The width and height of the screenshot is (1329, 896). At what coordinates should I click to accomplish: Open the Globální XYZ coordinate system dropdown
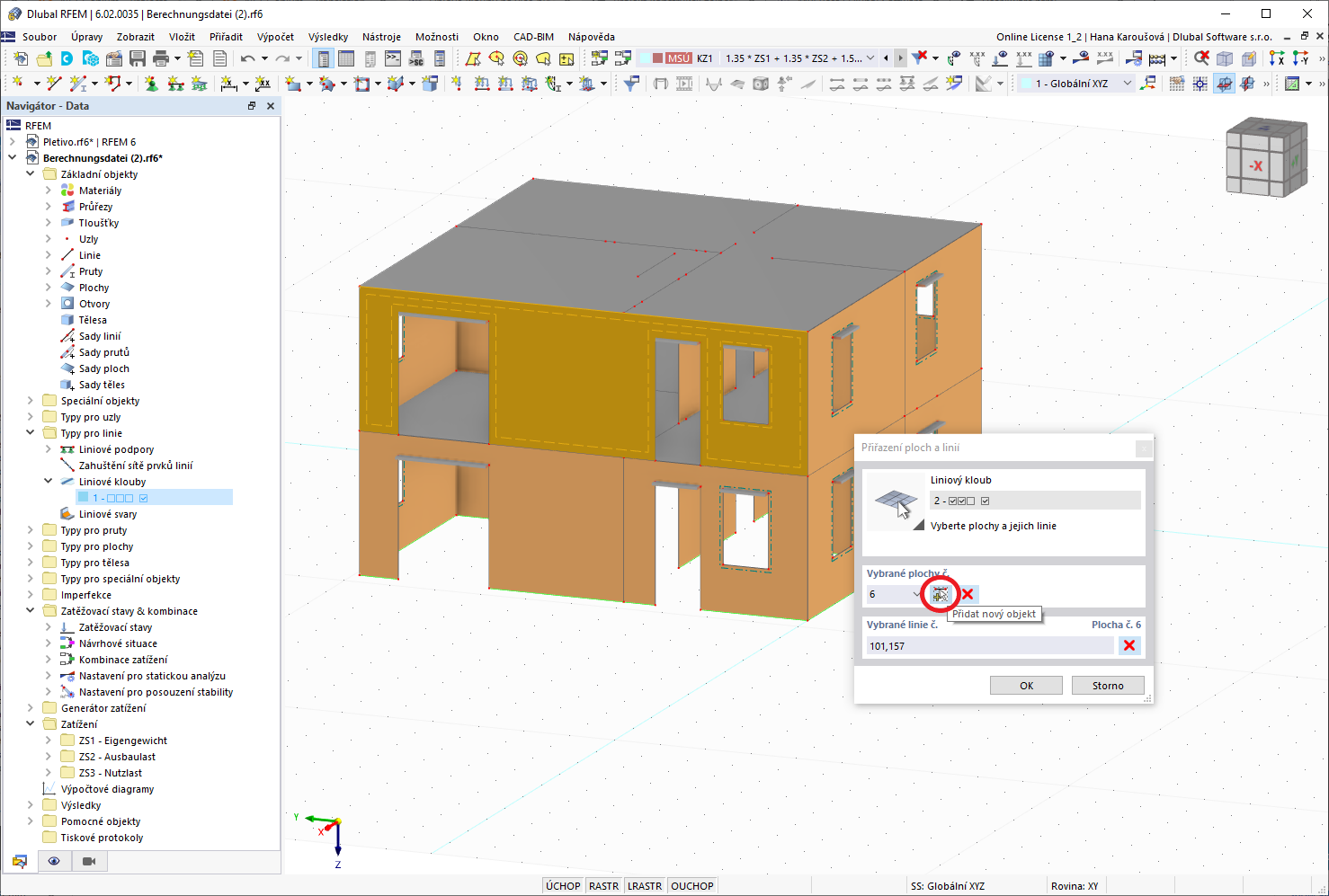(x=1128, y=84)
